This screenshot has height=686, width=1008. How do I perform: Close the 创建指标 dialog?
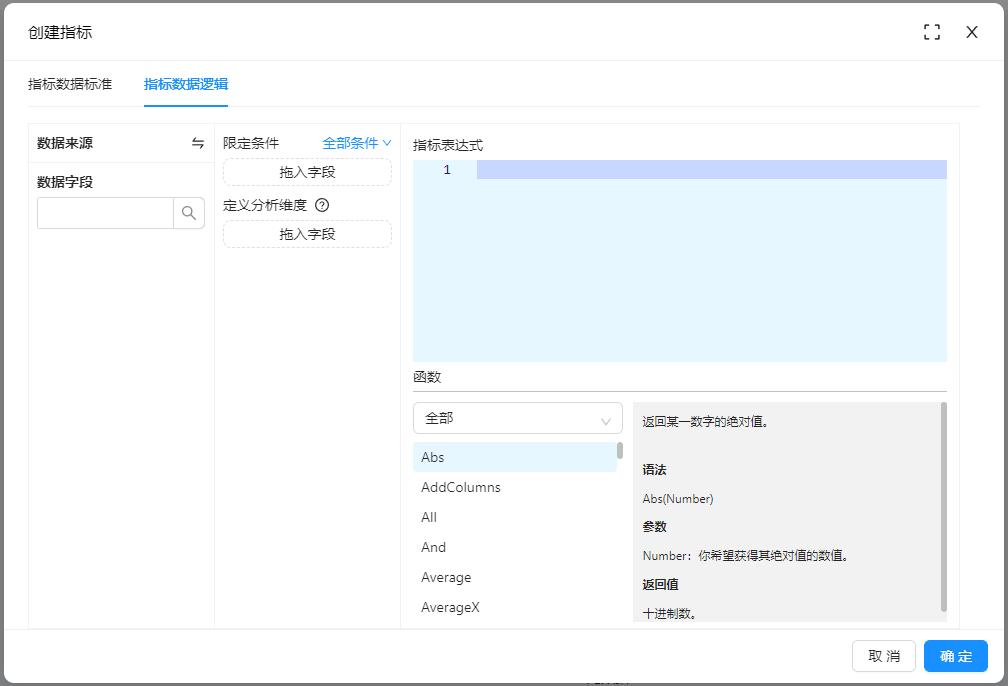pos(972,32)
